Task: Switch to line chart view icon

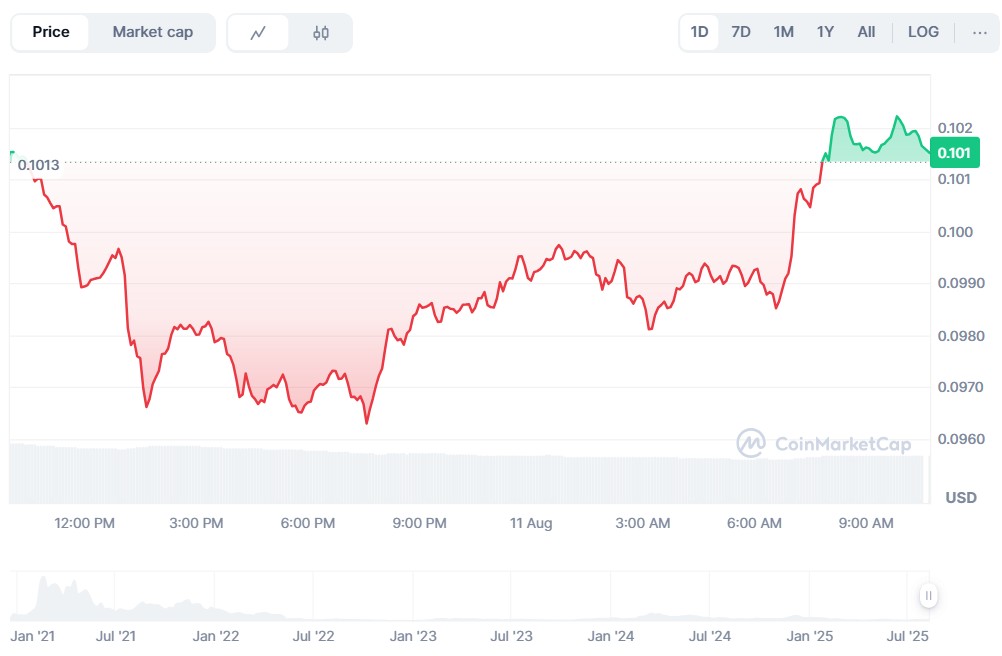Action: tap(258, 32)
